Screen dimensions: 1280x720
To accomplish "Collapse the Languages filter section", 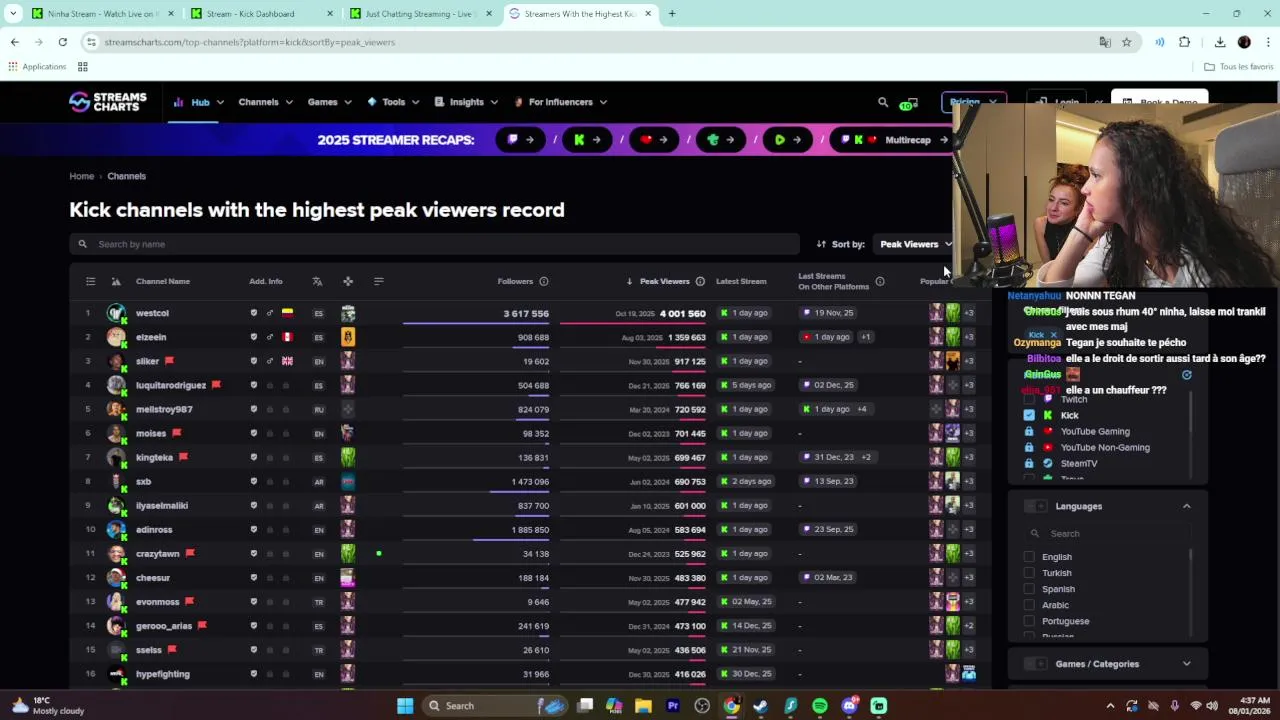I will (x=1187, y=506).
